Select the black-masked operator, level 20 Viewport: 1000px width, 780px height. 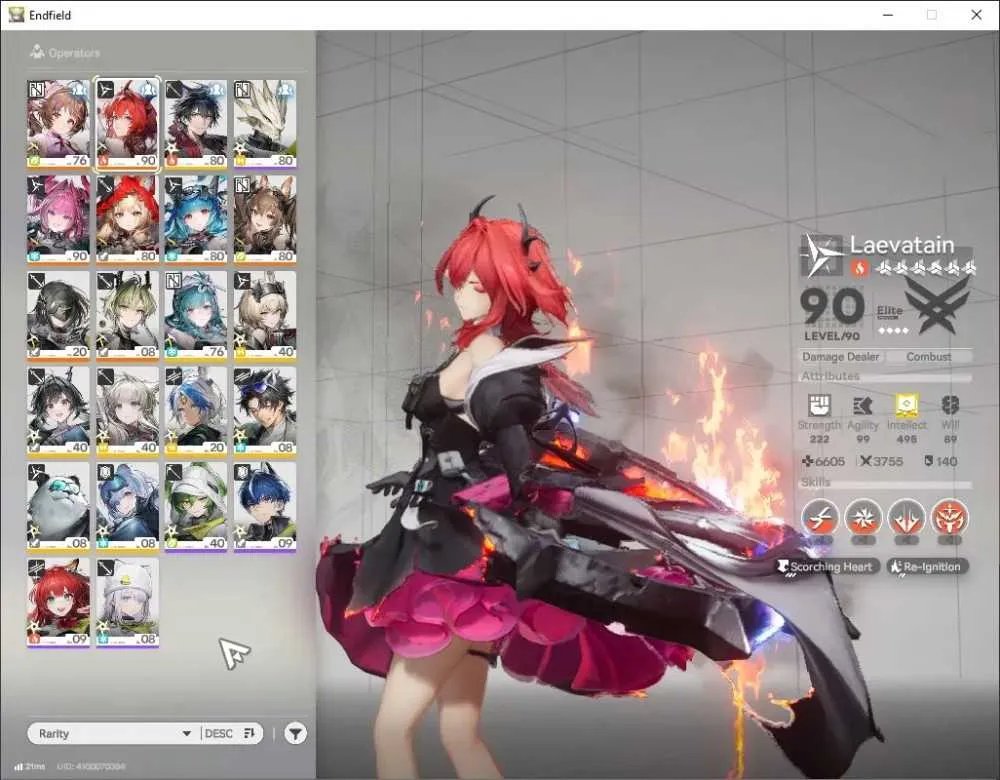[58, 315]
